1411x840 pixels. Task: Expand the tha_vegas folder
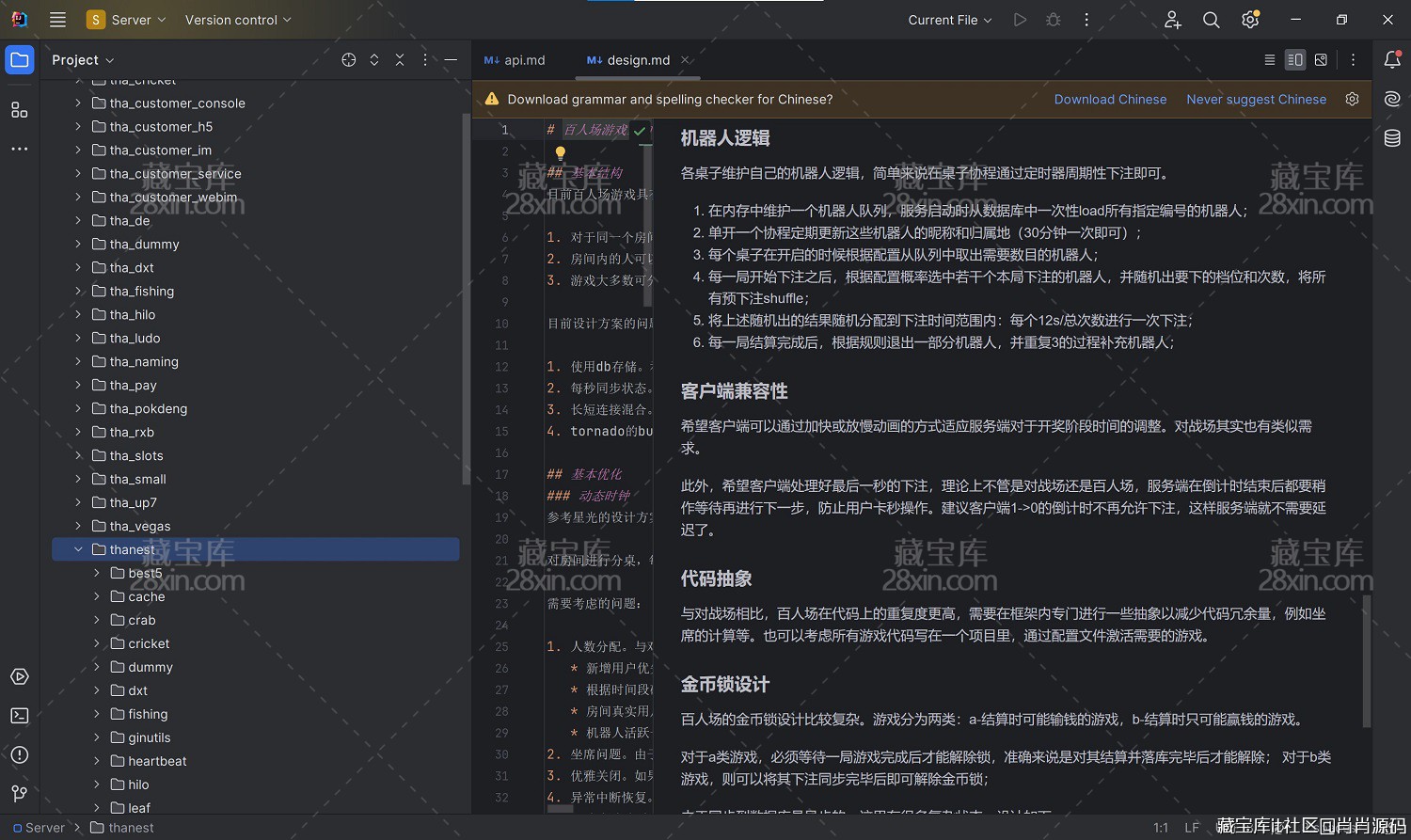click(78, 526)
